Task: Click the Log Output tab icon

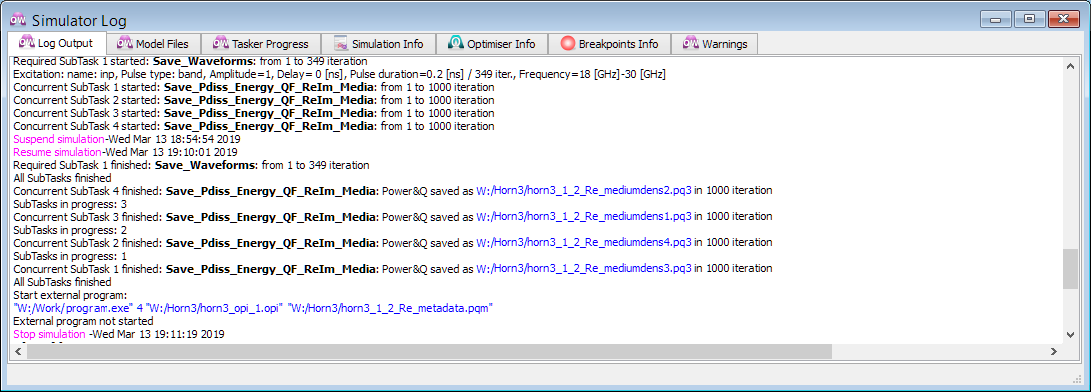Action: 27,42
